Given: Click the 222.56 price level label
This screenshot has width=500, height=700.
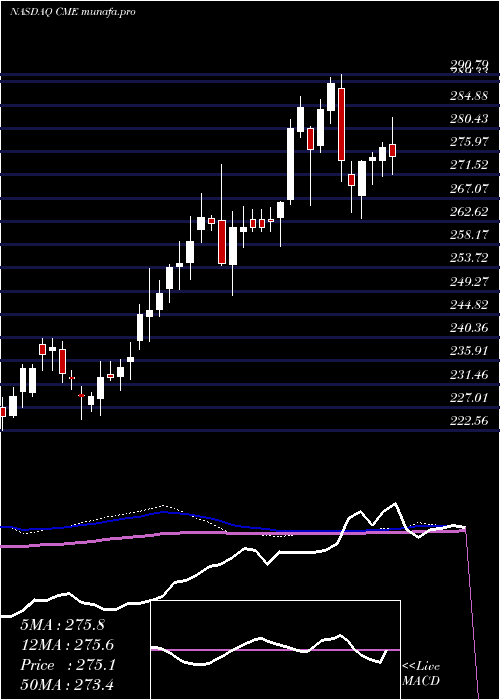Looking at the screenshot, I should [x=468, y=421].
